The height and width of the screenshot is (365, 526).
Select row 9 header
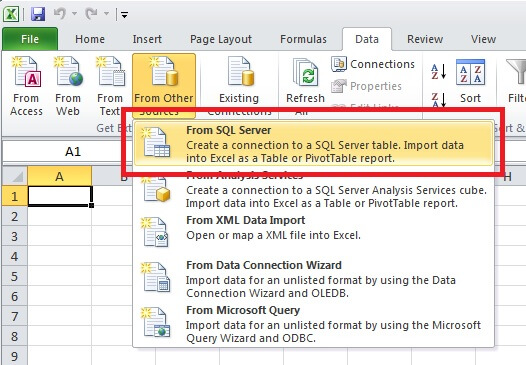point(14,356)
